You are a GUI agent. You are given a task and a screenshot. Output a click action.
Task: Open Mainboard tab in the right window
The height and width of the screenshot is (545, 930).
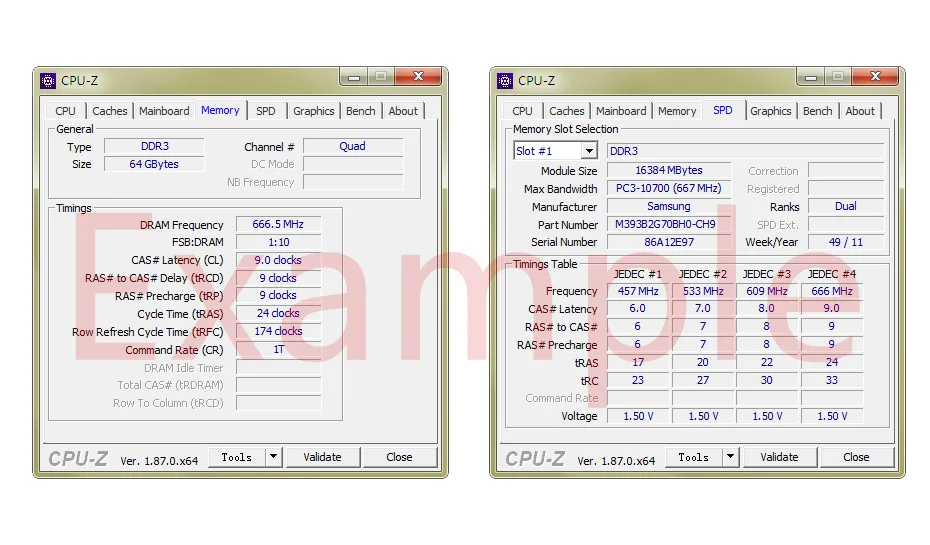click(621, 111)
